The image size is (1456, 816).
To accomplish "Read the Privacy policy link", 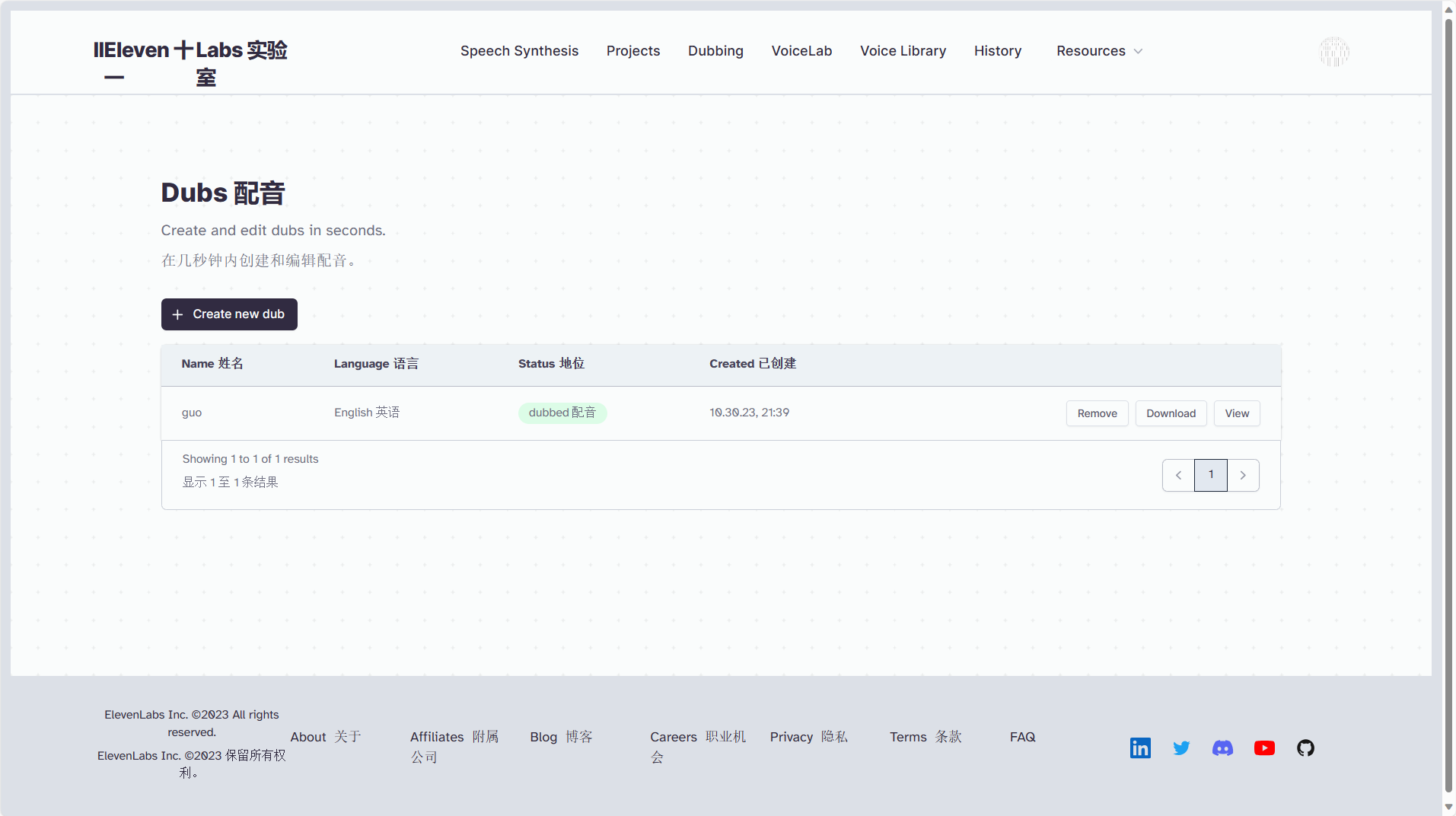I will 808,737.
